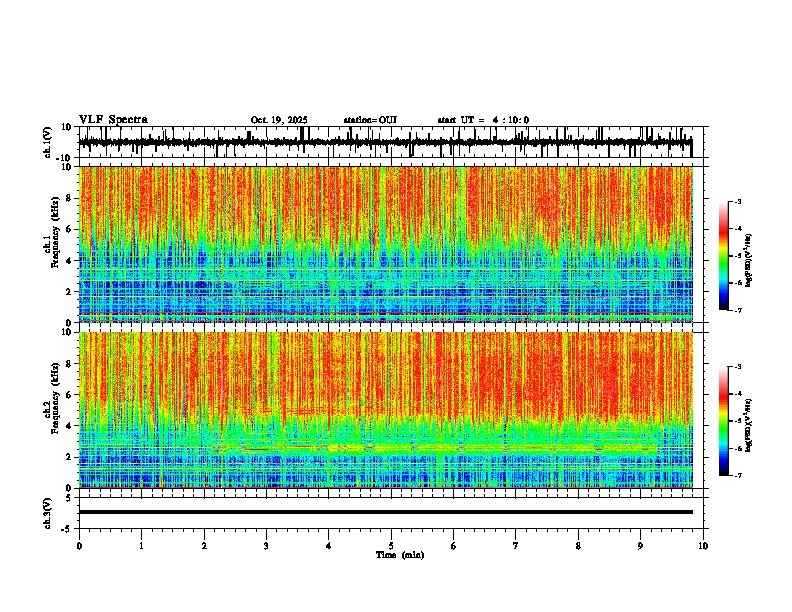Click the time axis tick label "7"
Image resolution: width=792 pixels, height=612 pixels.
pyautogui.click(x=516, y=546)
